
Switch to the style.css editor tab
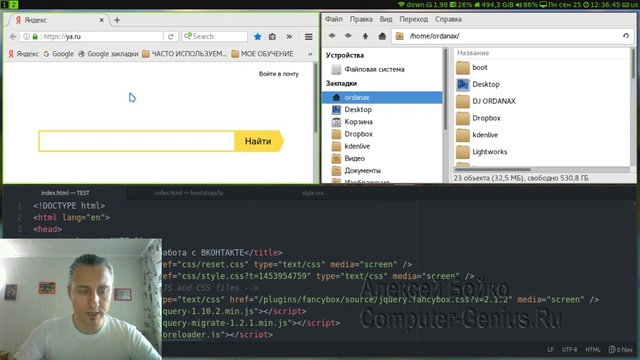point(313,193)
